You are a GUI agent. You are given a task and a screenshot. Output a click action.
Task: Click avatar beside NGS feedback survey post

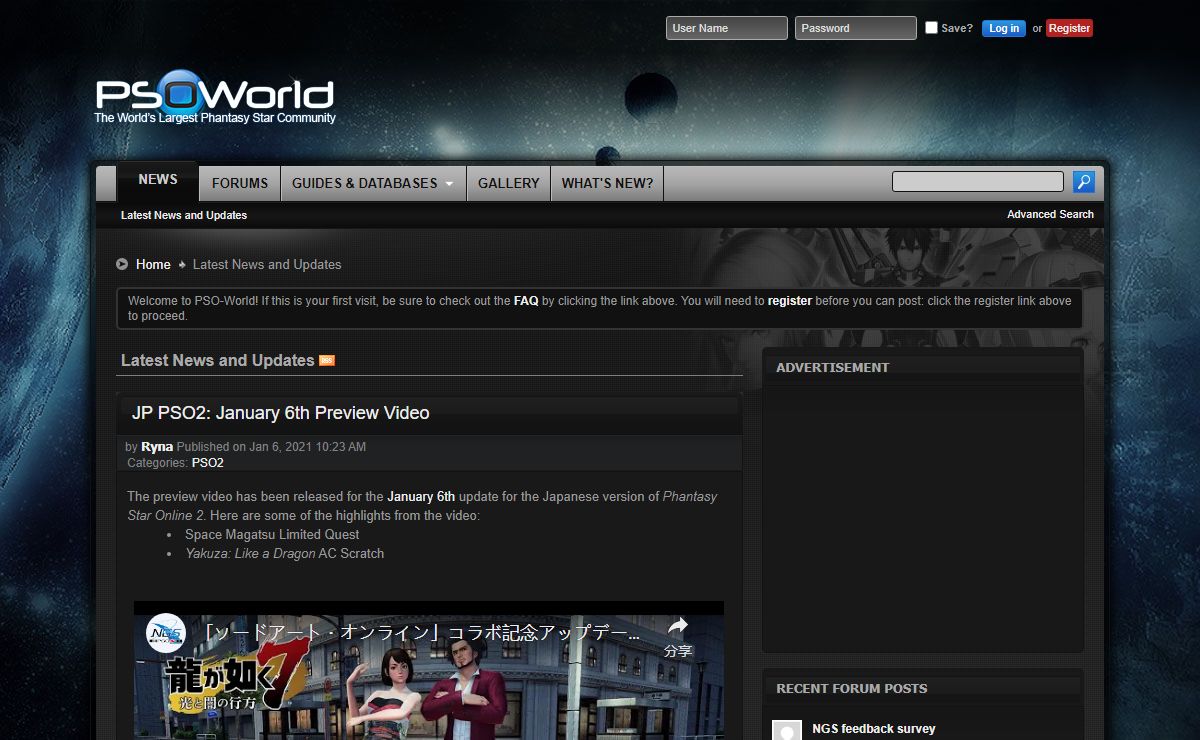[x=787, y=730]
